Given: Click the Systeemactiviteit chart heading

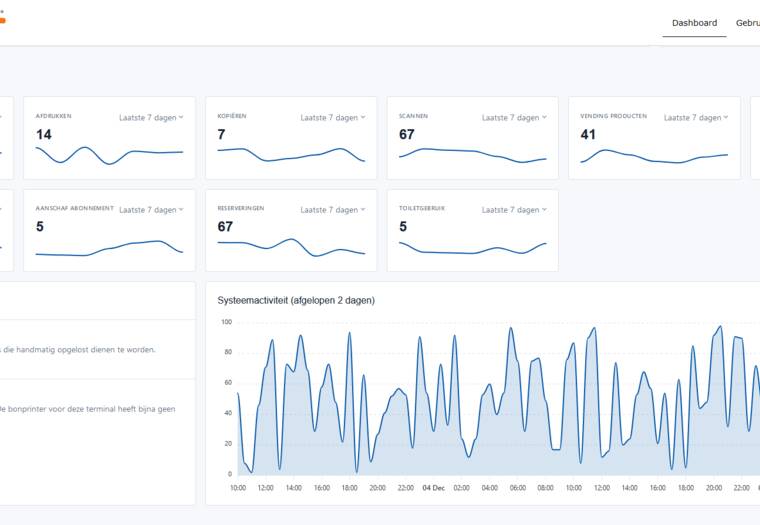Looking at the screenshot, I should (296, 300).
